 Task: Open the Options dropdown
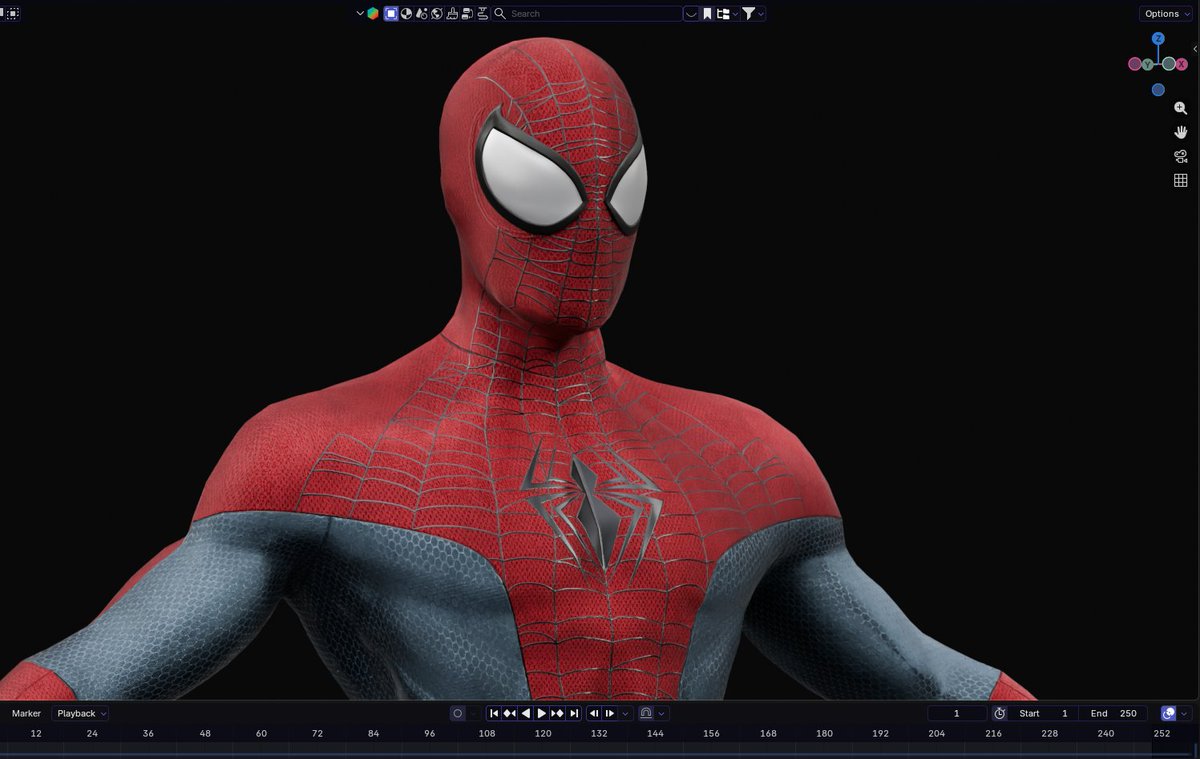(1166, 14)
